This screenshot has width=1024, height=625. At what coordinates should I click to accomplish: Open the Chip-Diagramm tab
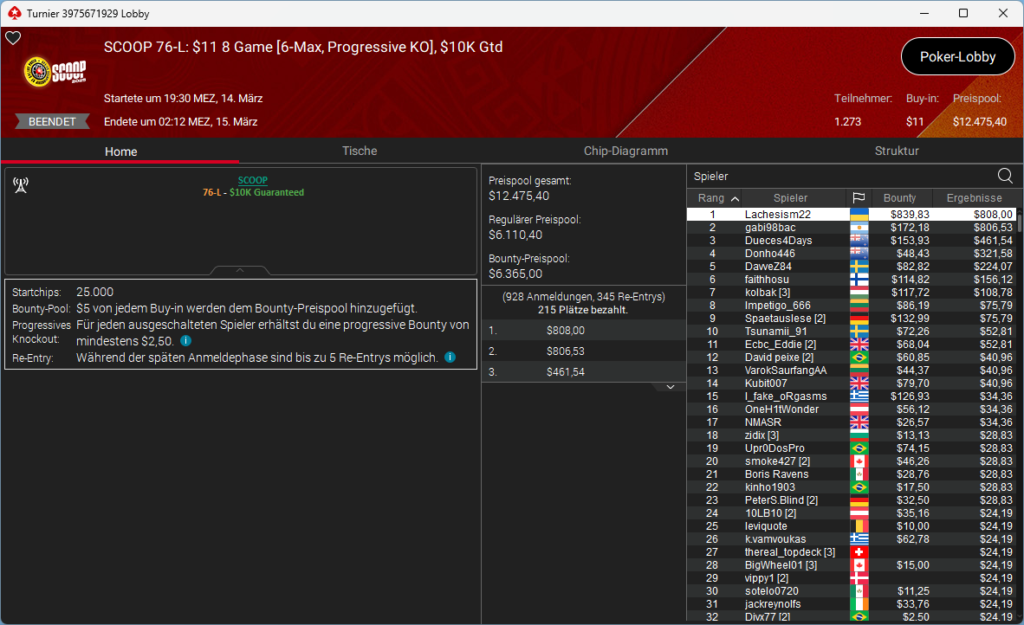625,151
